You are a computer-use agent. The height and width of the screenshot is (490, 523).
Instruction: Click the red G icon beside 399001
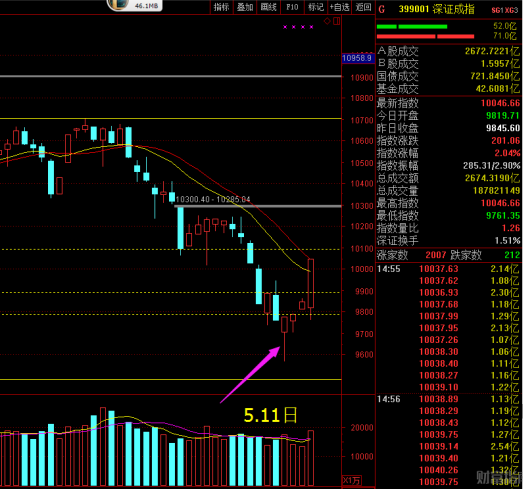382,9
